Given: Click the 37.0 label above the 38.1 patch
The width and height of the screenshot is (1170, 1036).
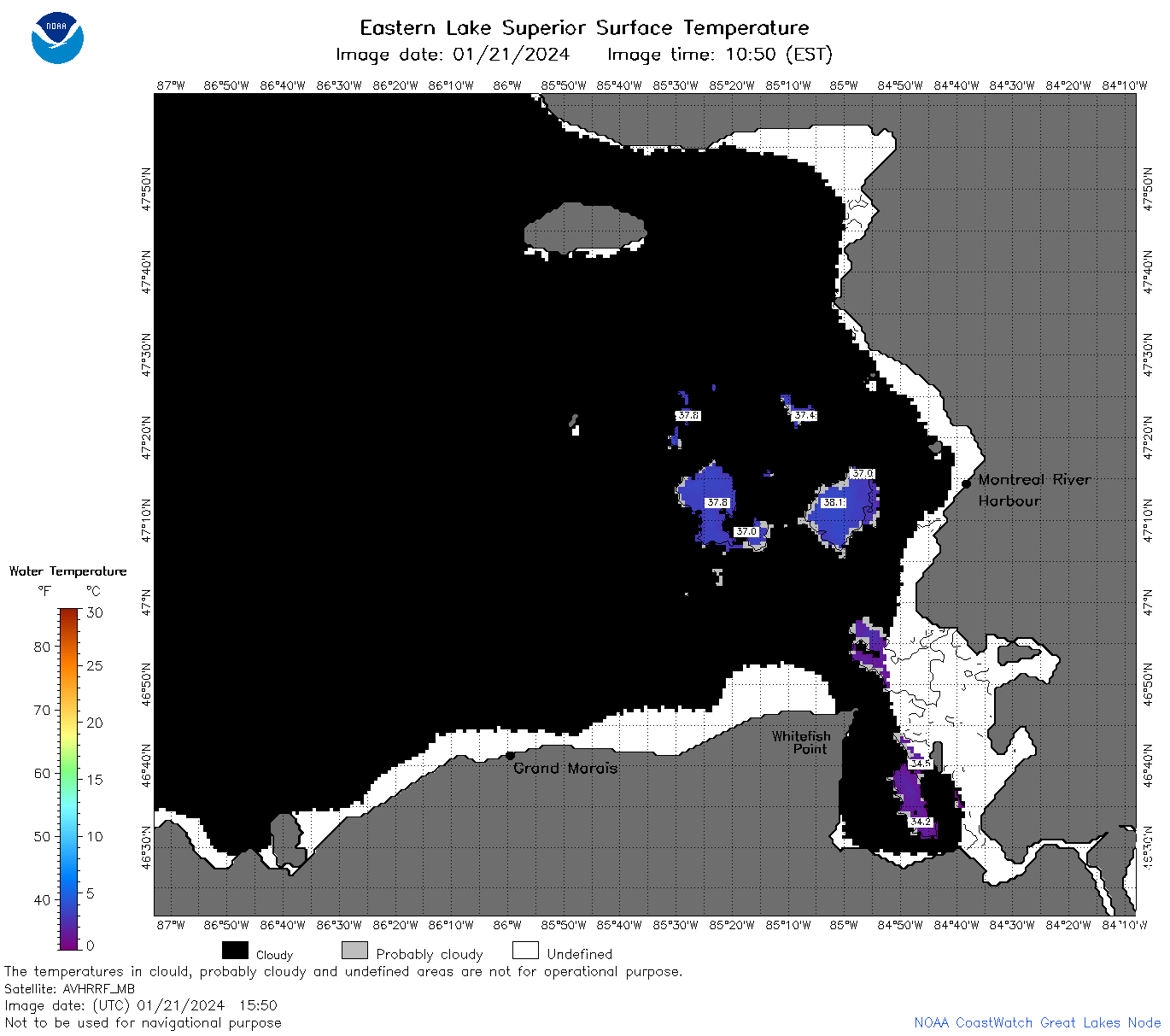Looking at the screenshot, I should (863, 474).
